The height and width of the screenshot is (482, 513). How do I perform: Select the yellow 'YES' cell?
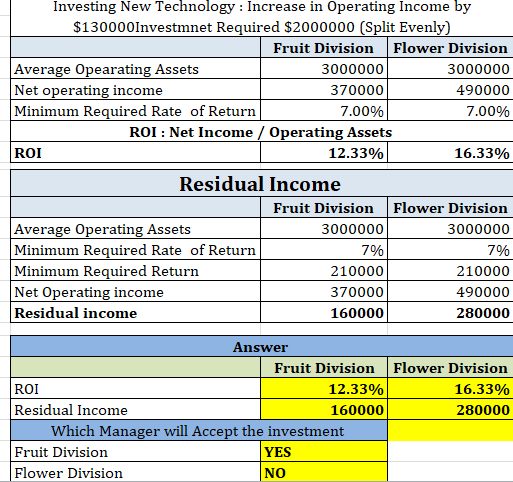pos(324,452)
